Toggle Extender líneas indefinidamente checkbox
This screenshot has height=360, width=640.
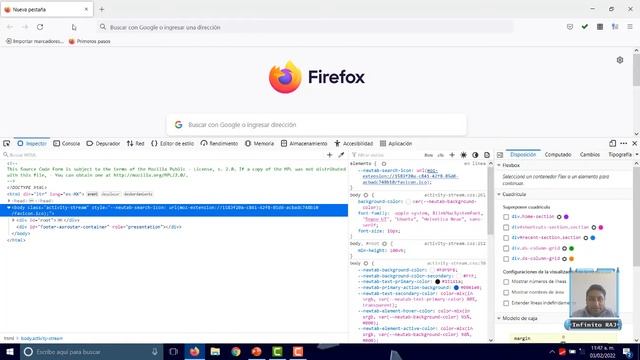coord(506,303)
